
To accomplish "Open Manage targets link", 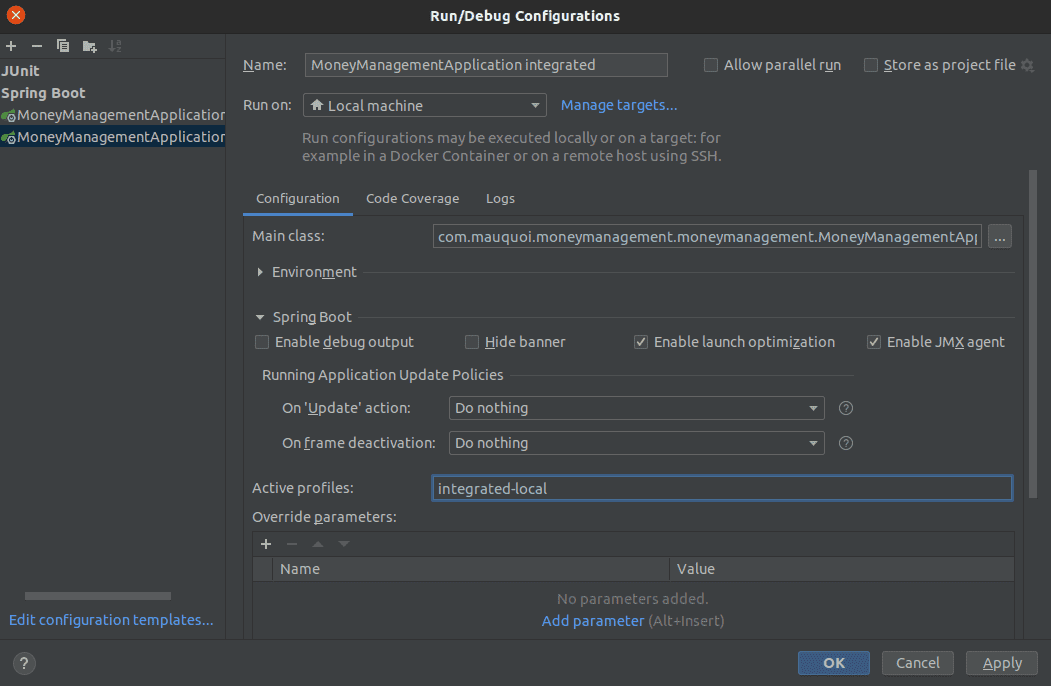I will (x=619, y=105).
